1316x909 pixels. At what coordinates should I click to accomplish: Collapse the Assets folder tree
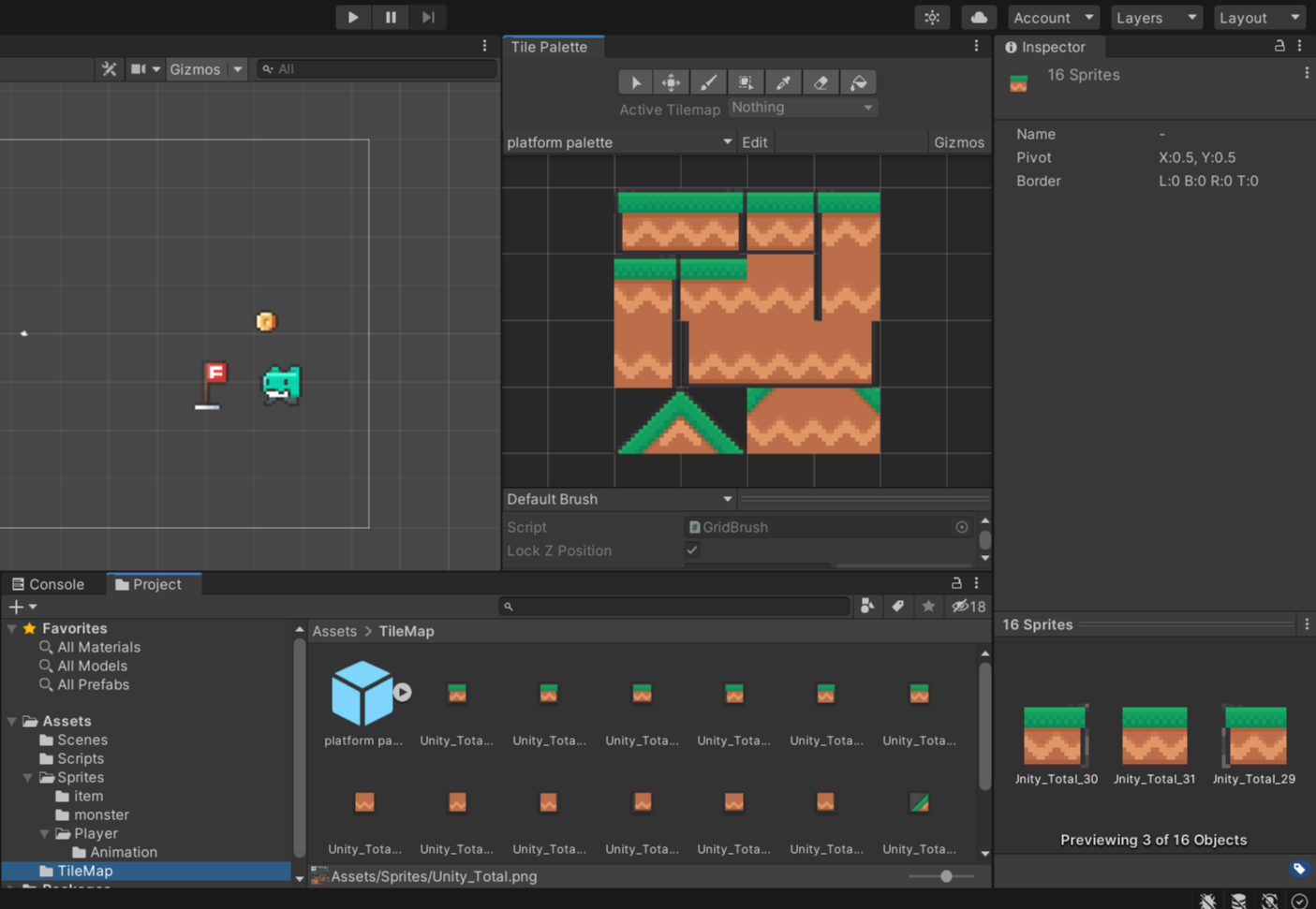[x=11, y=722]
